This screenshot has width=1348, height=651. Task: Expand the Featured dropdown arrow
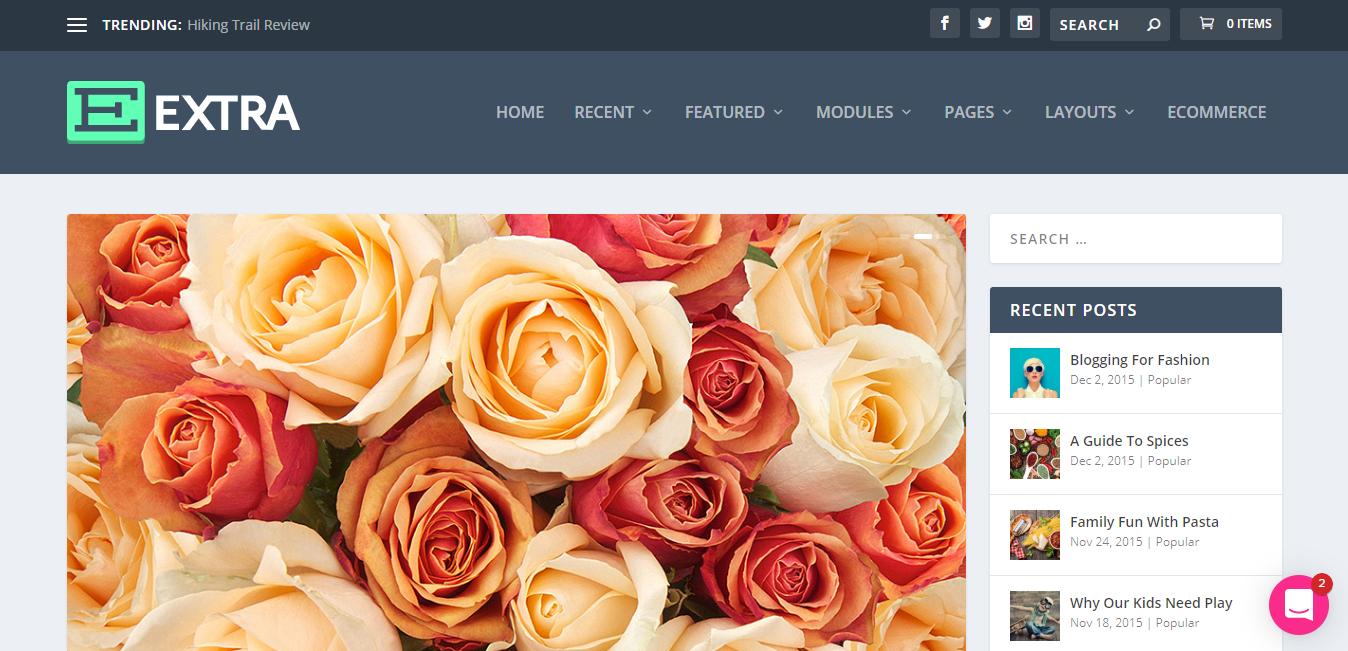pyautogui.click(x=778, y=112)
